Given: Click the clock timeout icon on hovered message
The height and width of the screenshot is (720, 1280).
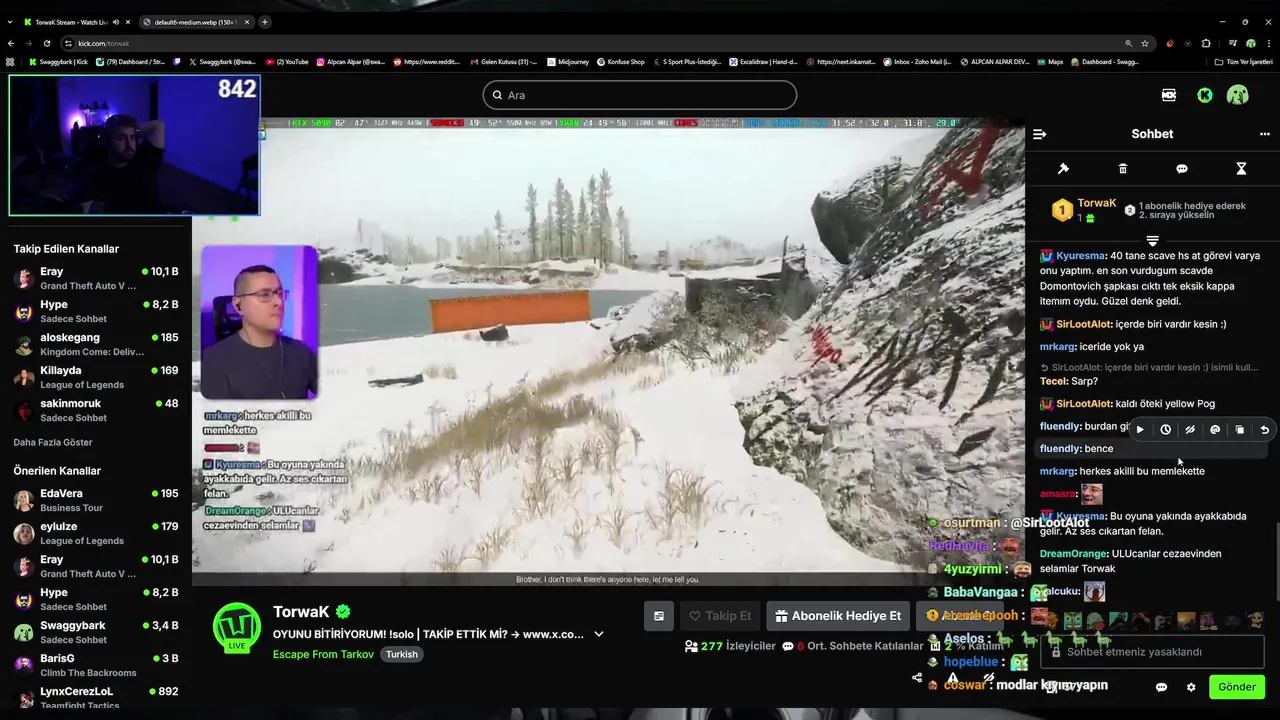Looking at the screenshot, I should (x=1165, y=430).
